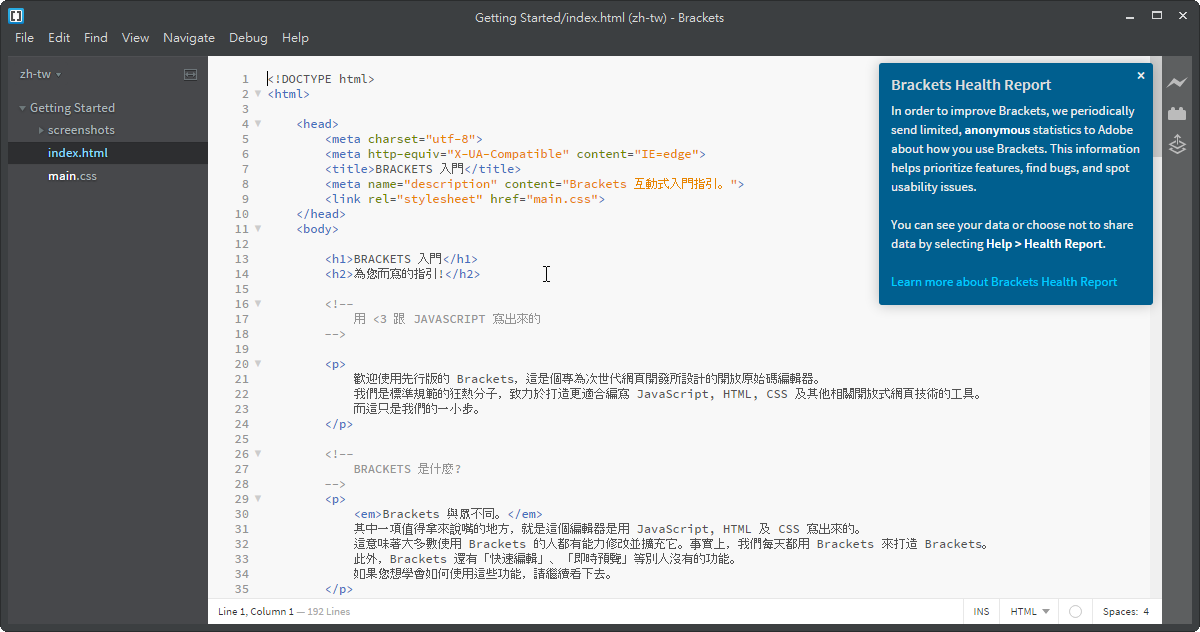Toggle Spaces indentation type in status bar

coord(1119,611)
